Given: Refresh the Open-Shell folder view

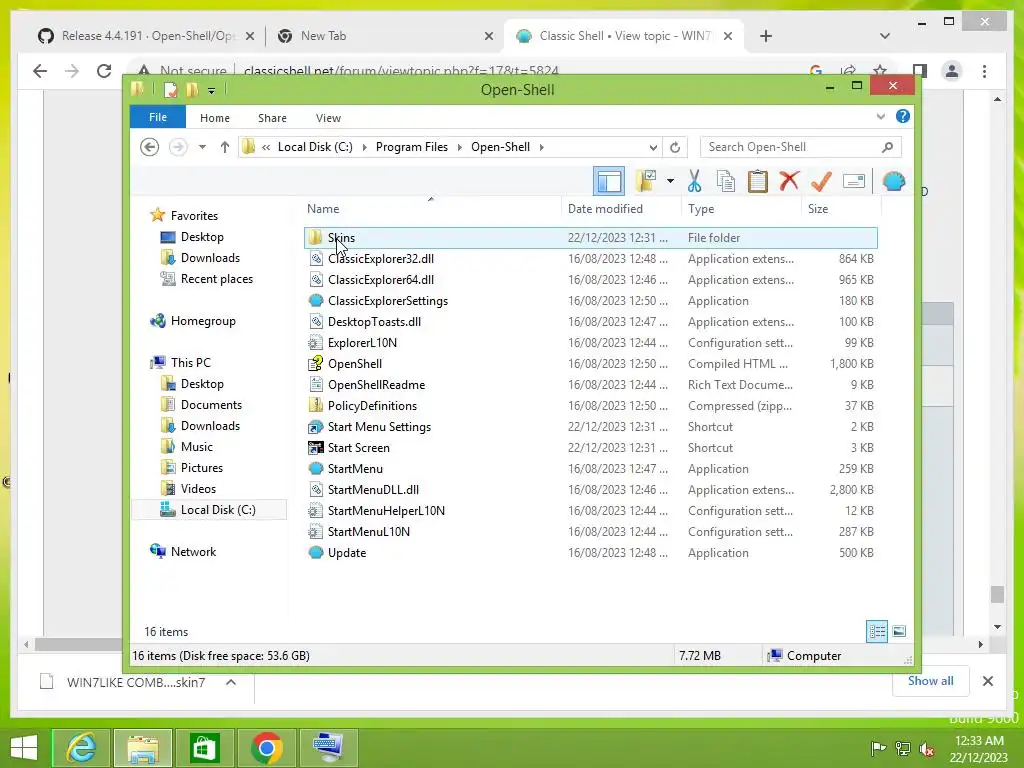Looking at the screenshot, I should pyautogui.click(x=675, y=147).
